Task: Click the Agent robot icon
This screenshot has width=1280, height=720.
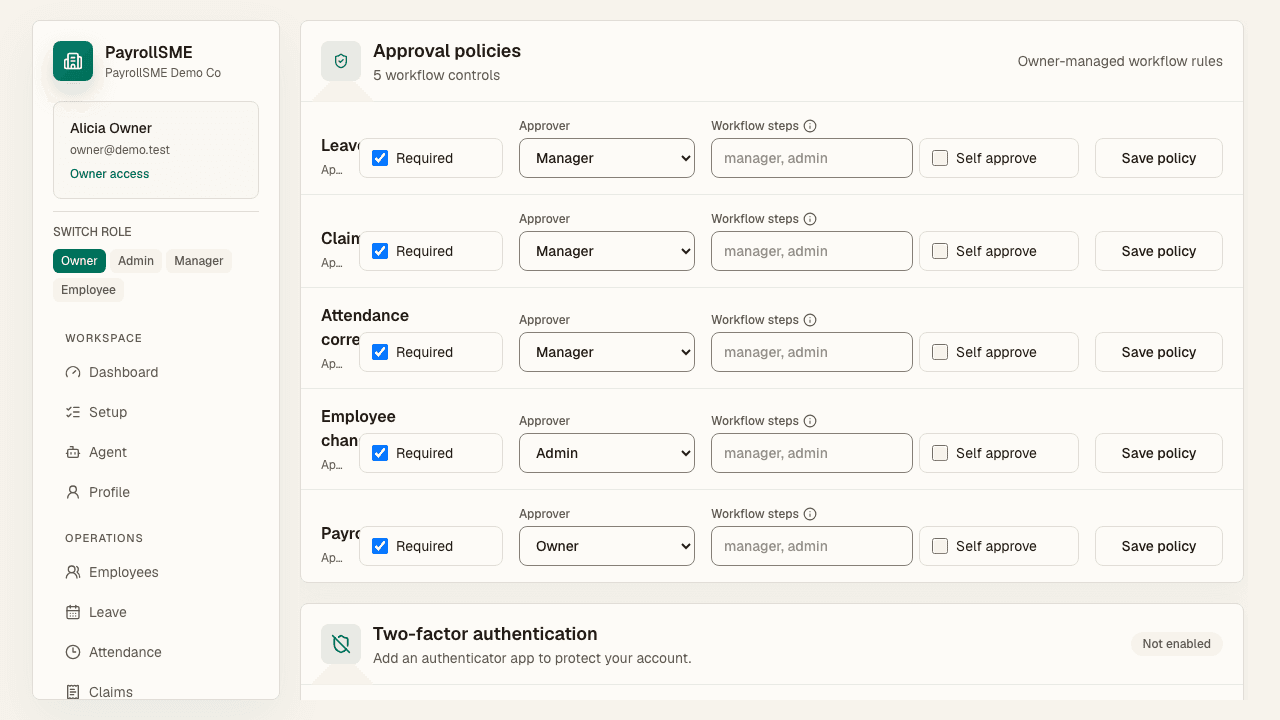Action: (73, 452)
